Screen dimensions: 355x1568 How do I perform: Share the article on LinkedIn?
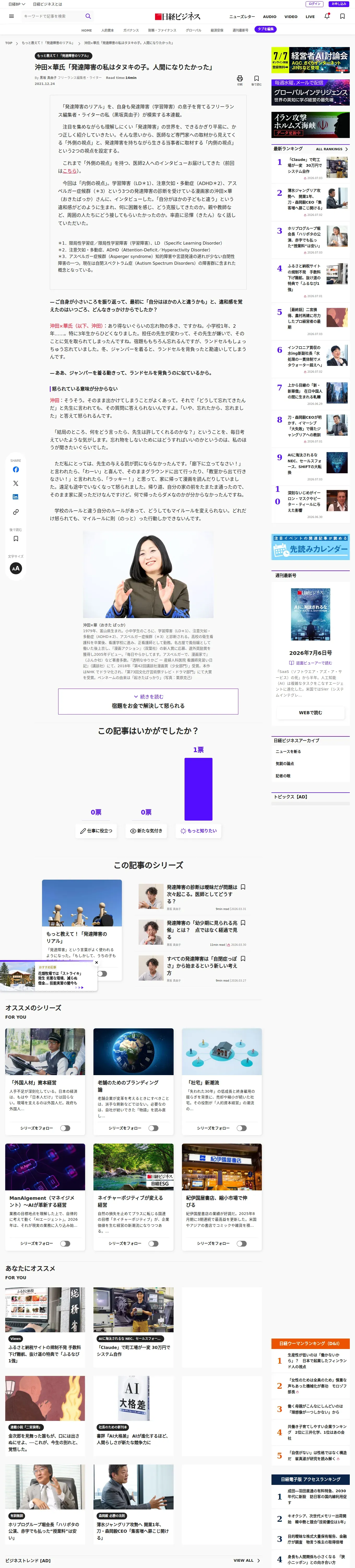(16, 497)
